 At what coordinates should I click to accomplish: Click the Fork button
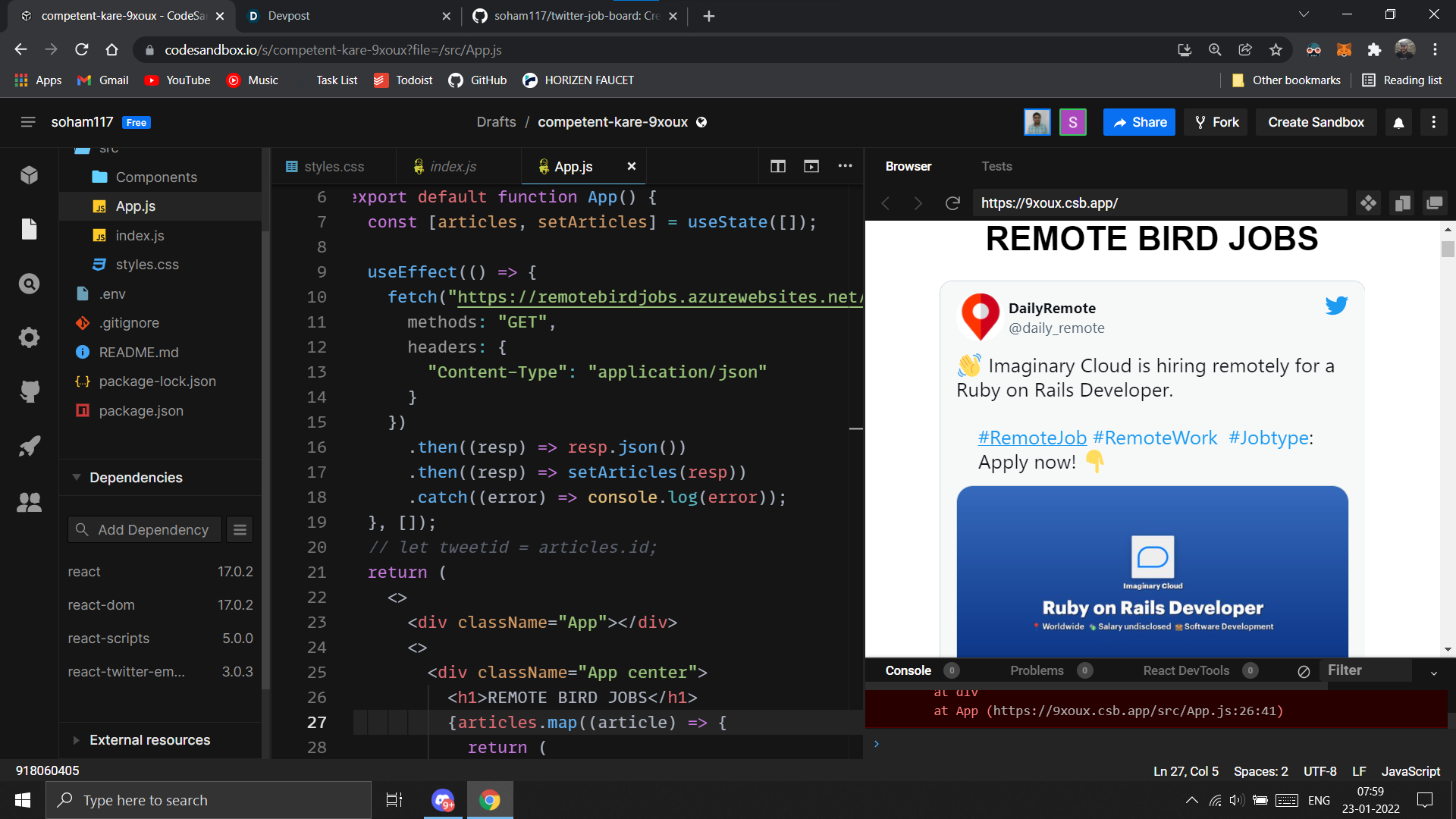(1216, 122)
